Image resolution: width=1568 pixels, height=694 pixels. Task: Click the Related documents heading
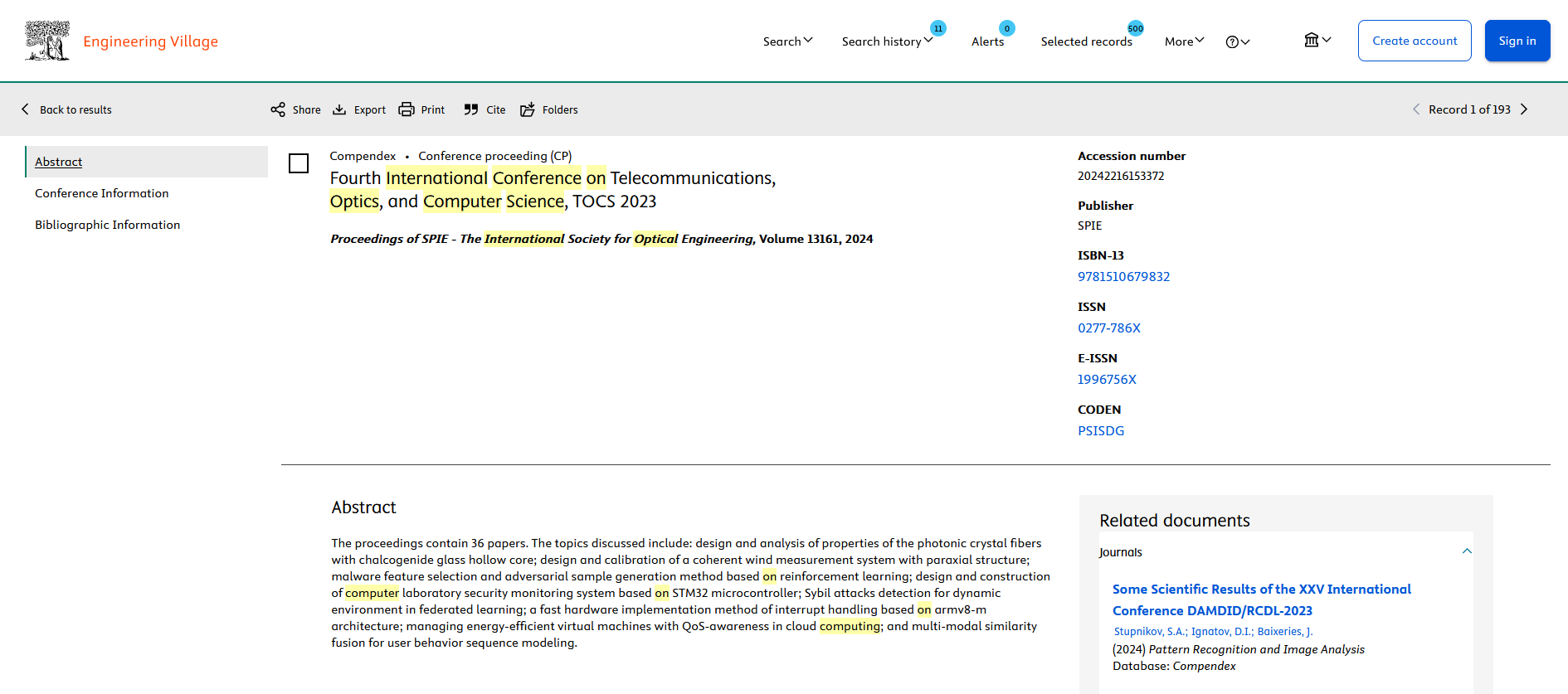[x=1174, y=521]
